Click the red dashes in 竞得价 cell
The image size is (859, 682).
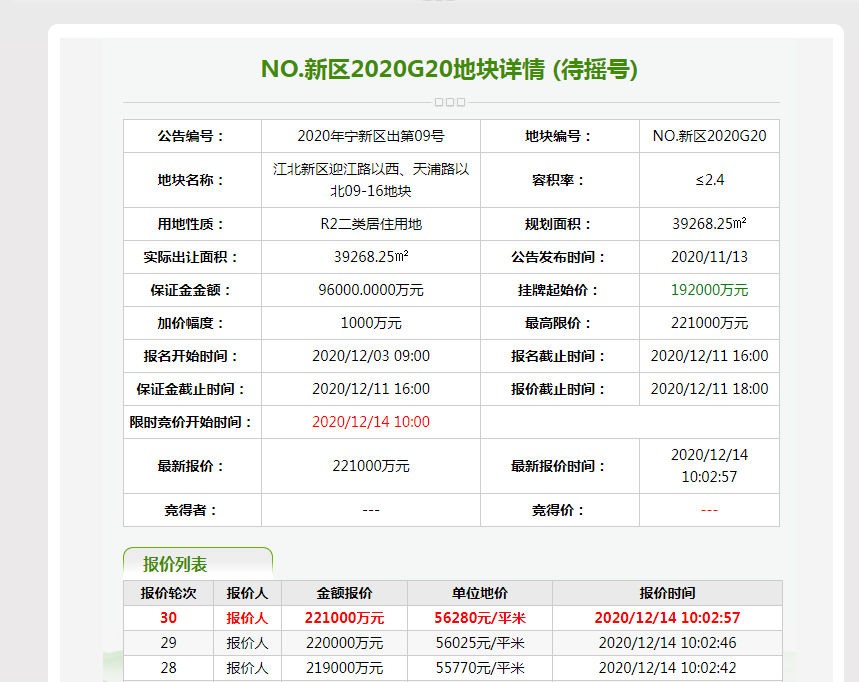tap(709, 510)
